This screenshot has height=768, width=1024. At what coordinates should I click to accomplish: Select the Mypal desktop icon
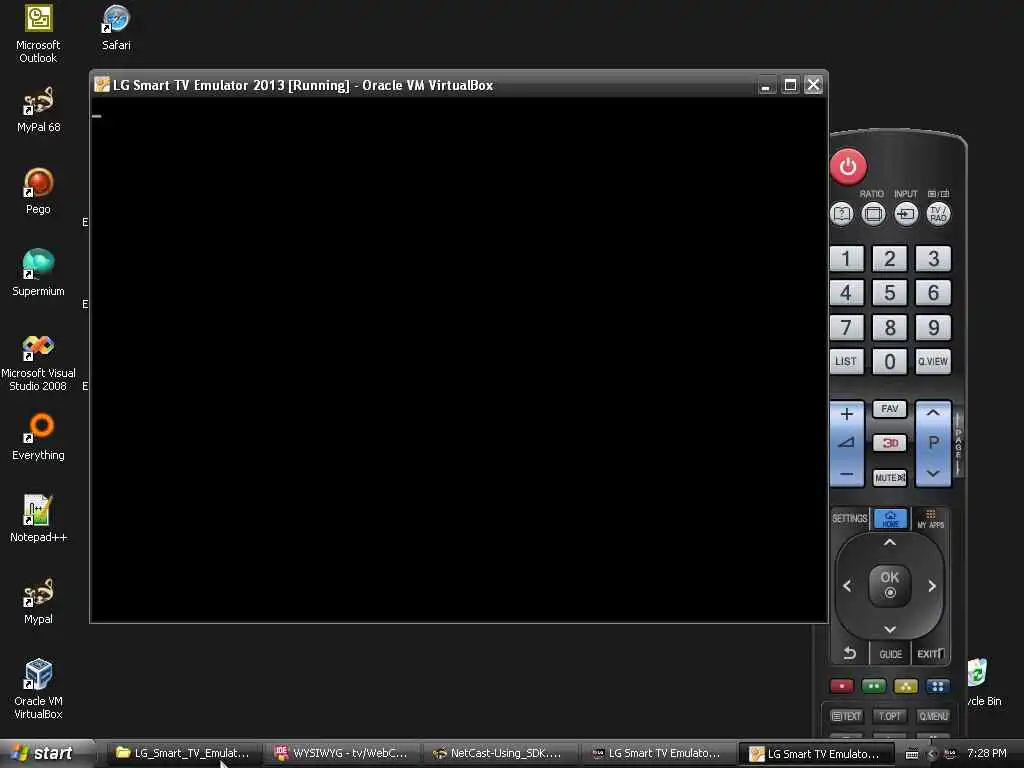pos(38,601)
